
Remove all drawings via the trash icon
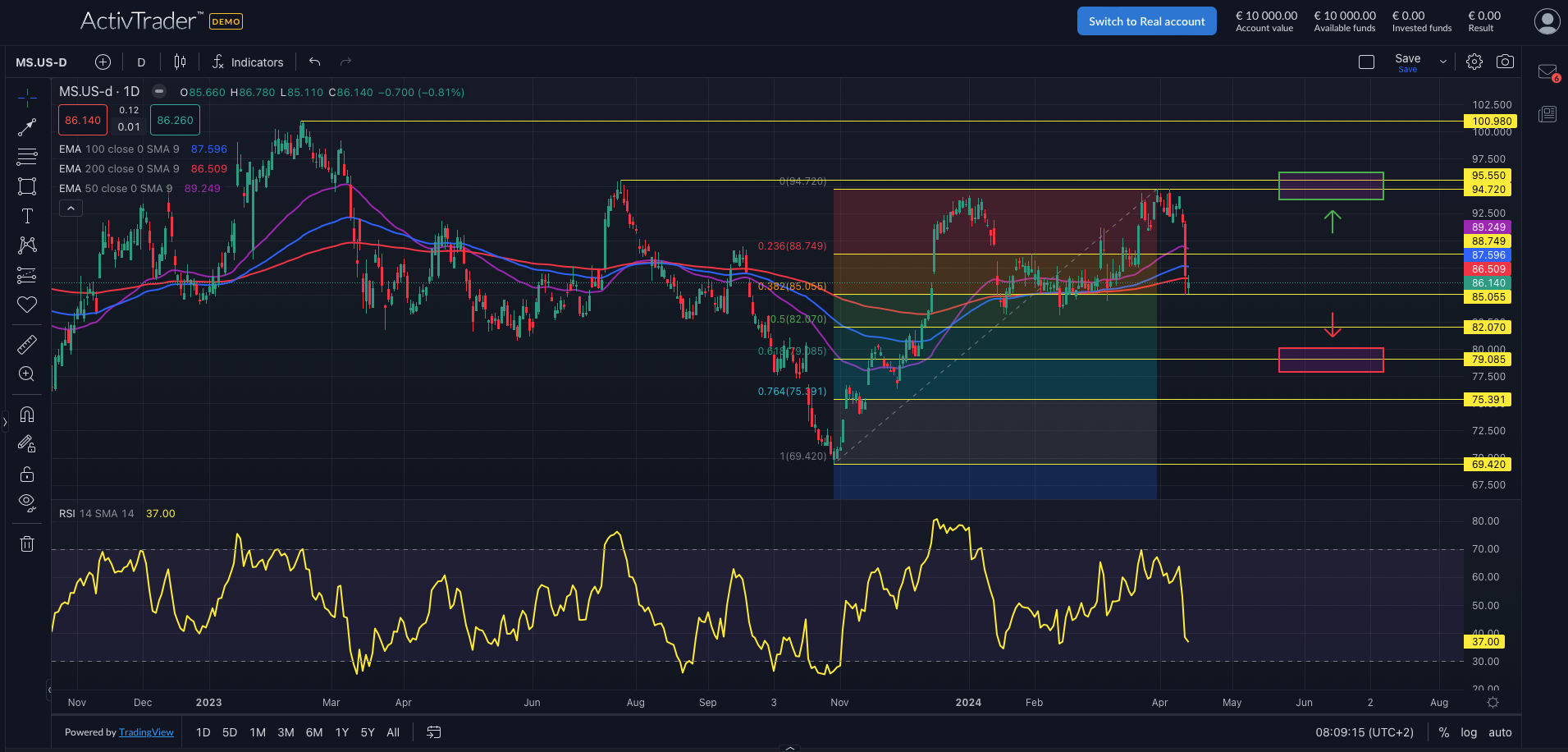point(27,543)
